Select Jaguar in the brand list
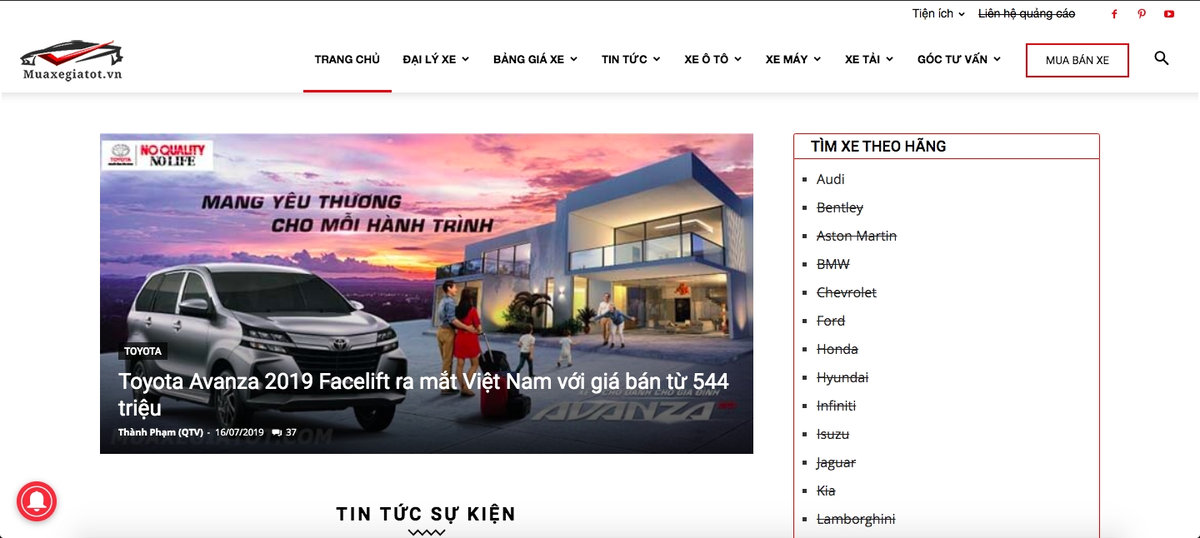The height and width of the screenshot is (538, 1200). pos(836,462)
